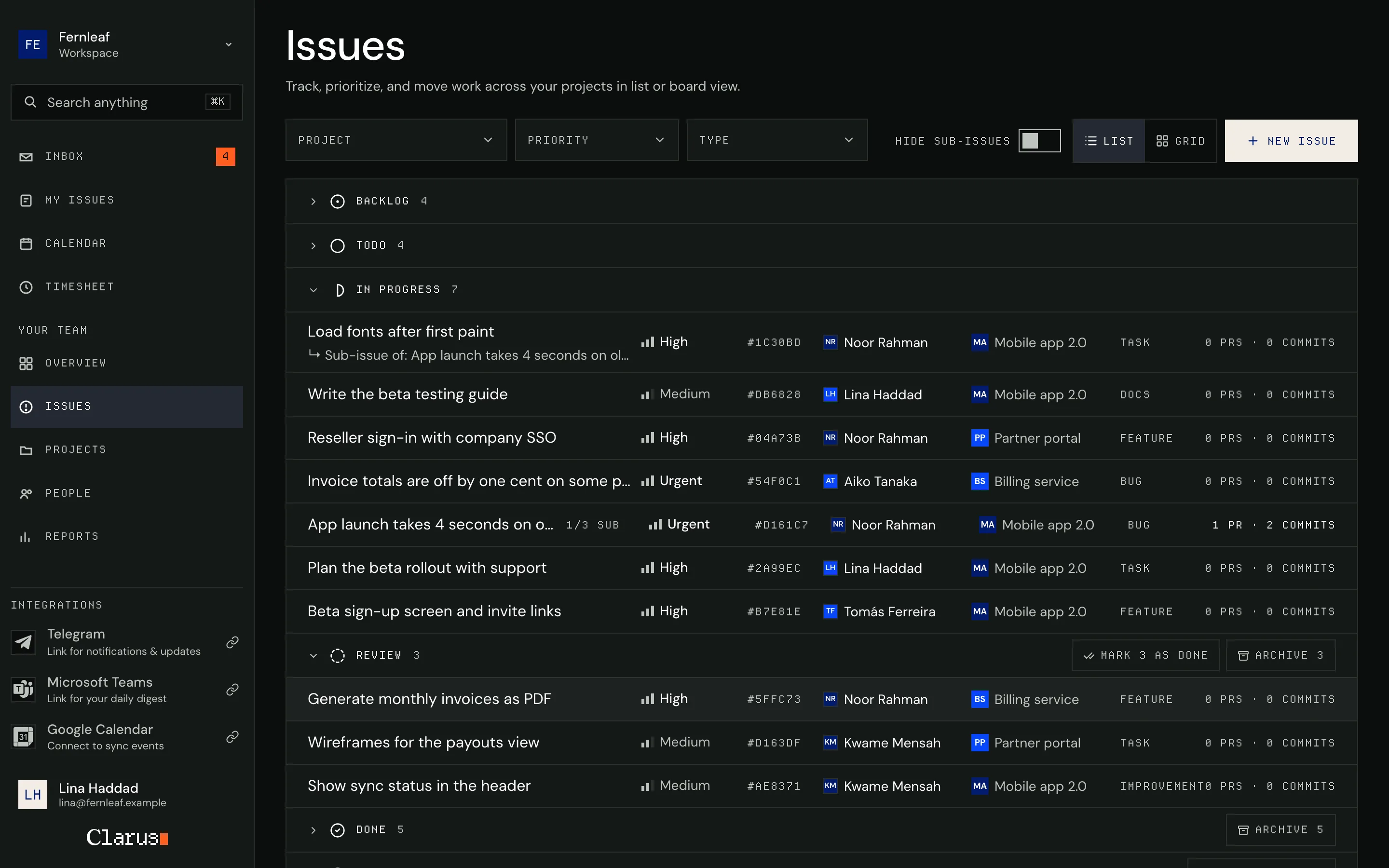Screen dimensions: 1389x868
Task: Click the FE workspace avatar
Action: click(x=33, y=44)
